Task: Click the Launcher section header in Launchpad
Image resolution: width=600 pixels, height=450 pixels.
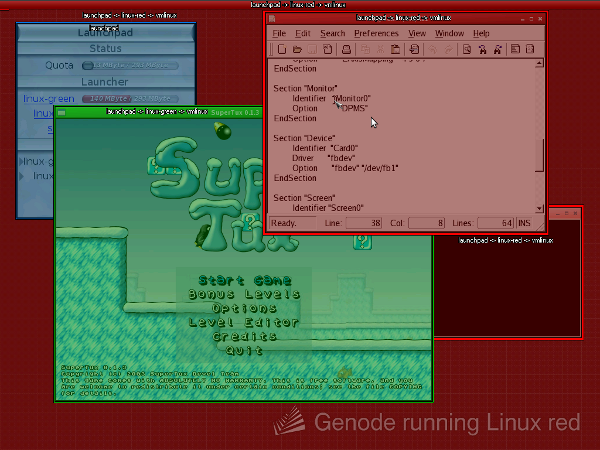Action: [106, 82]
